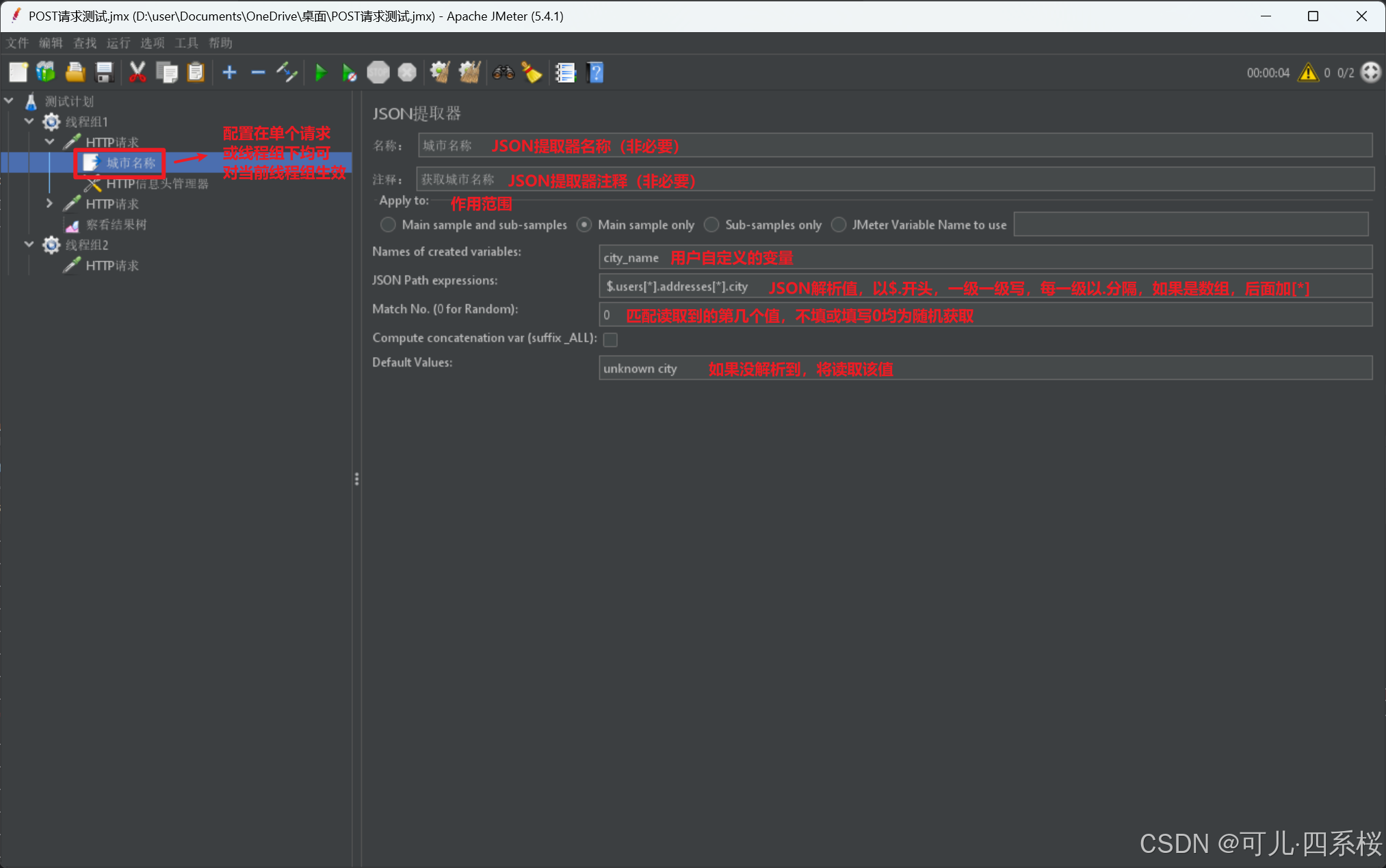The width and height of the screenshot is (1386, 868).
Task: Click the binoculars Search icon
Action: click(503, 73)
